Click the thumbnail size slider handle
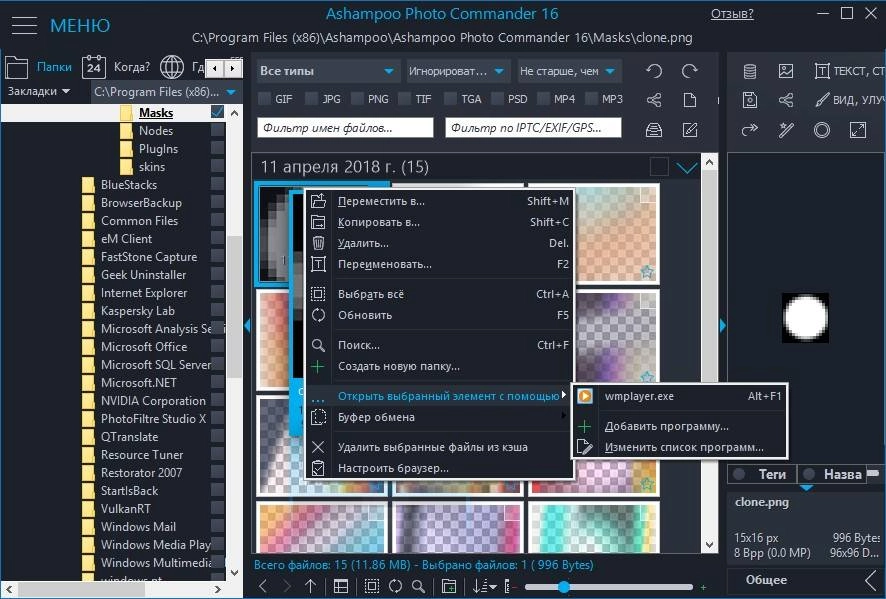Viewport: 886px width, 599px height. point(563,587)
